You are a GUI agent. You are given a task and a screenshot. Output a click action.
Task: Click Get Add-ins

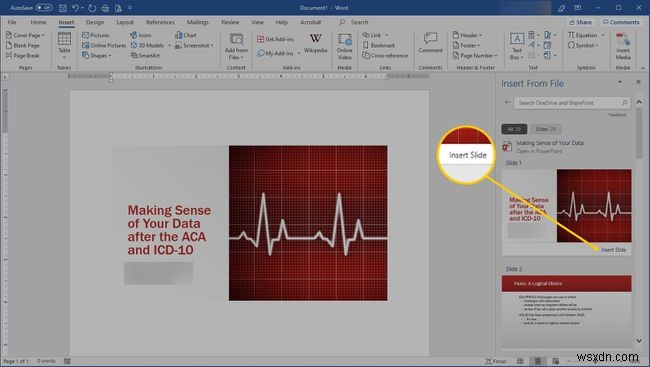click(x=276, y=39)
